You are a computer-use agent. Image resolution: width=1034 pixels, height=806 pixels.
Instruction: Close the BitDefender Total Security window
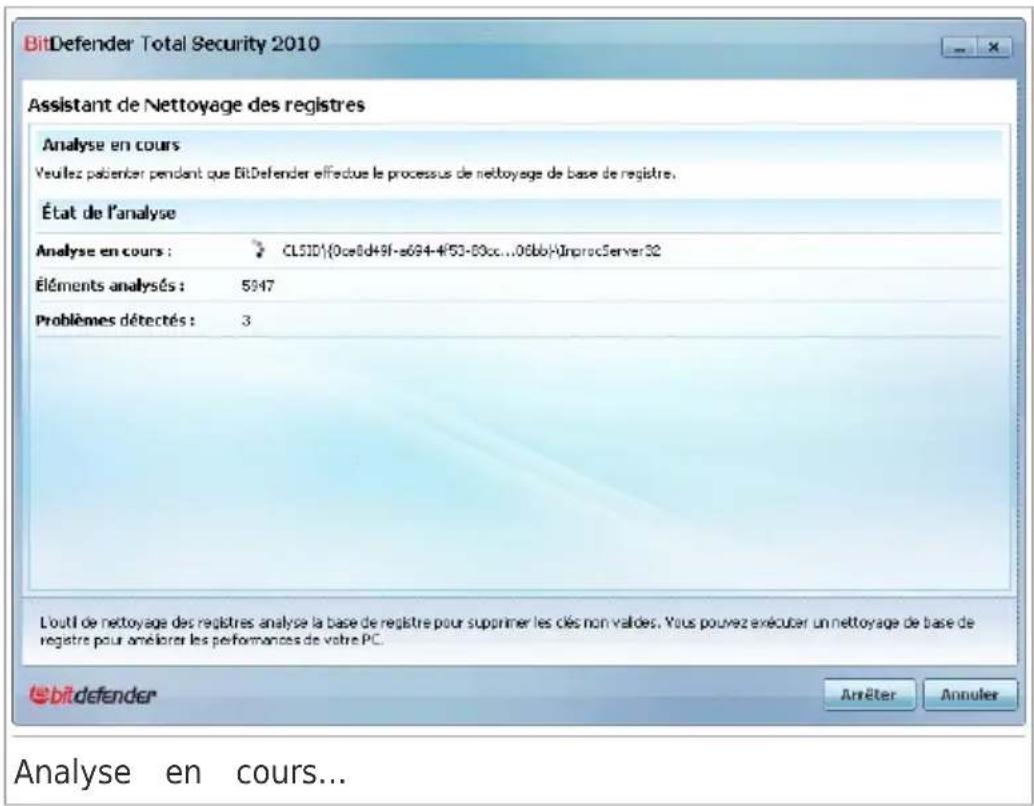(x=994, y=47)
